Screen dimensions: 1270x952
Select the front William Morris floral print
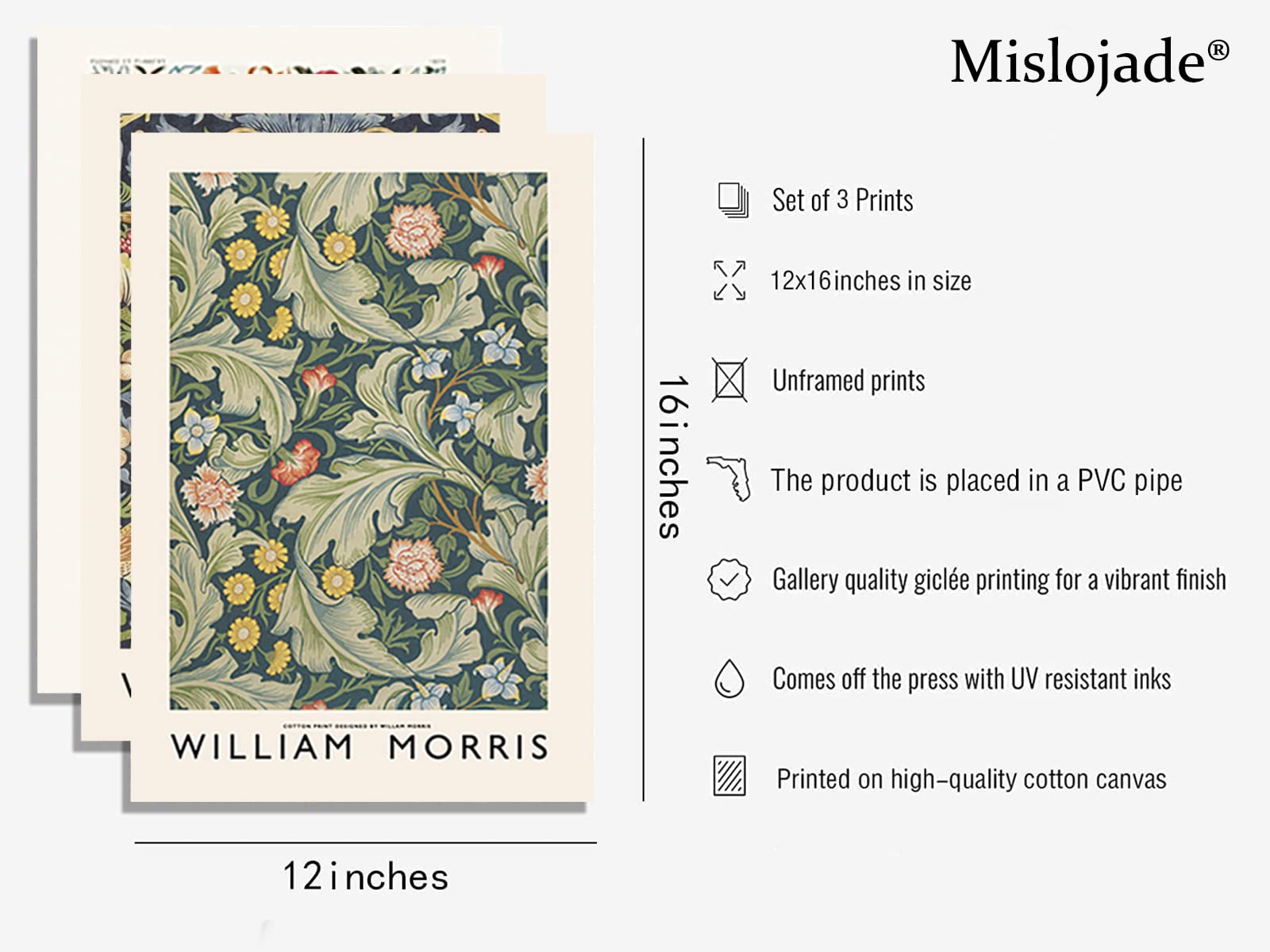coord(362,467)
